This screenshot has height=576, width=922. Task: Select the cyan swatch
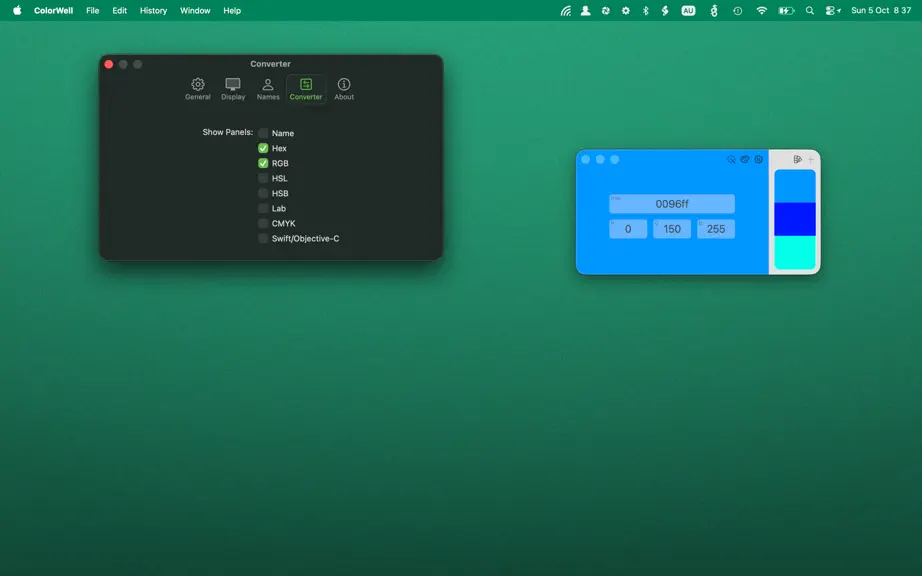tap(794, 253)
